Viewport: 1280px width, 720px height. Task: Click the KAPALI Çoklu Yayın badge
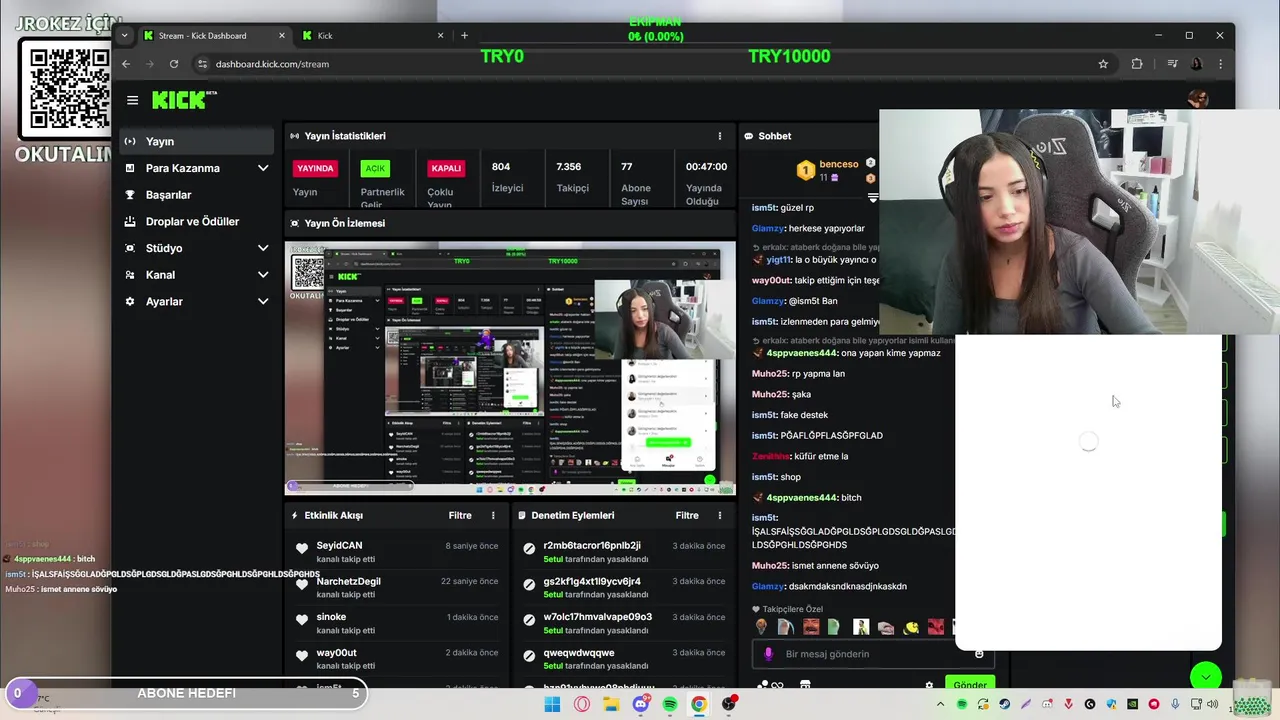[x=446, y=168]
